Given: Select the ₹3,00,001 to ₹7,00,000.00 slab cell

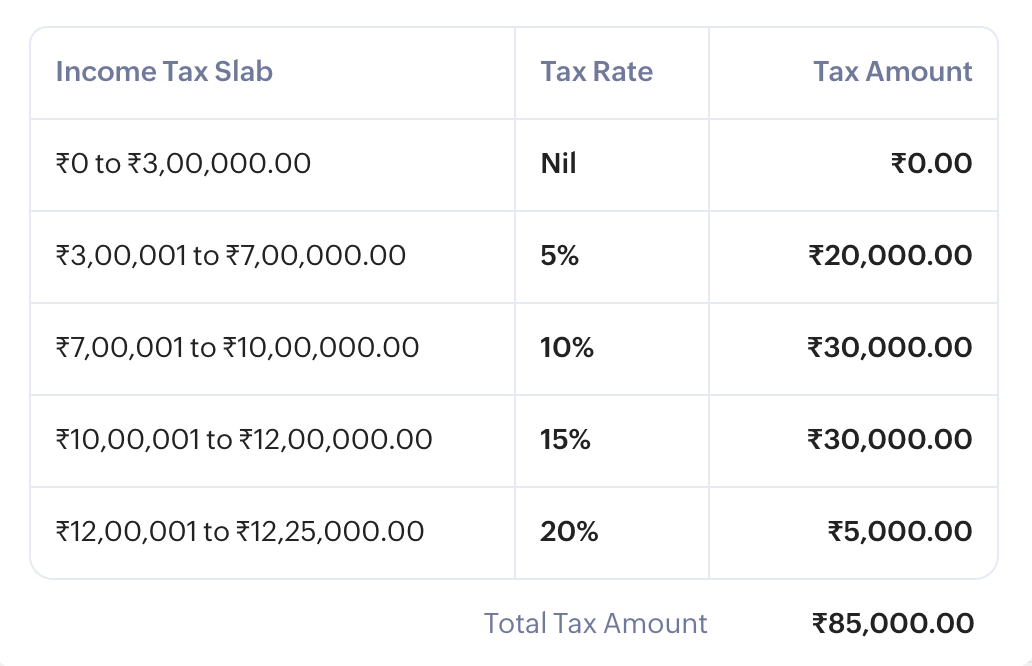Looking at the screenshot, I should 231,256.
